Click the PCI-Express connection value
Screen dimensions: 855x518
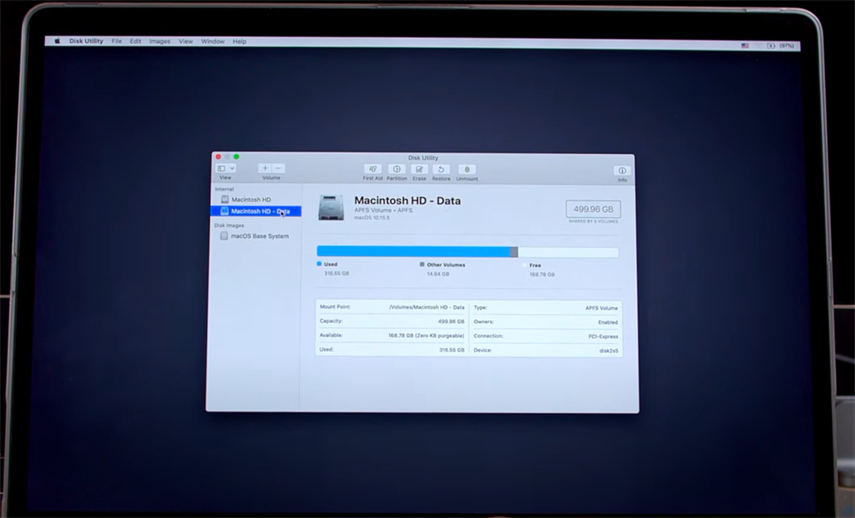pyautogui.click(x=603, y=336)
